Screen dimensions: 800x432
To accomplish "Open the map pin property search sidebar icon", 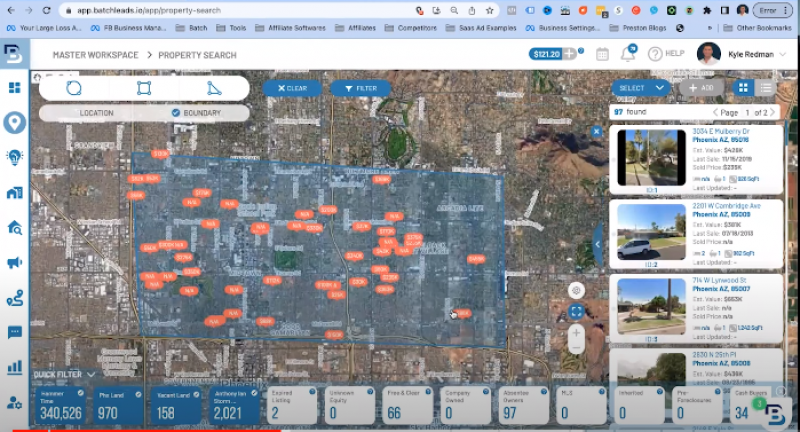I will tap(14, 122).
